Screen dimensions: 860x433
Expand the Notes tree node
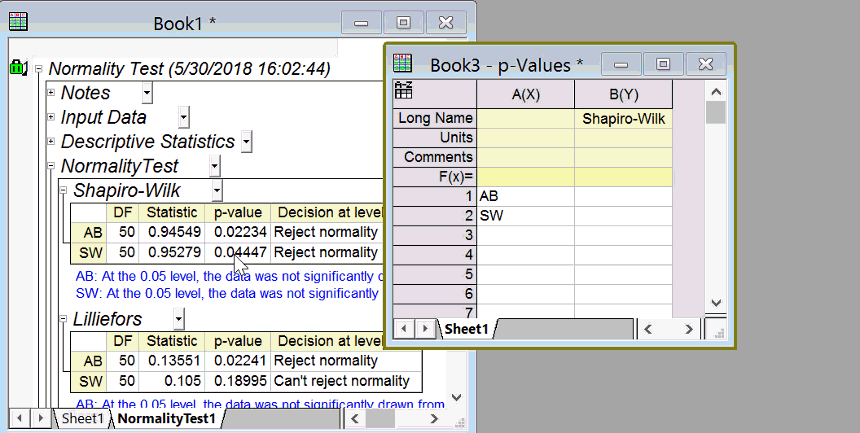52,93
